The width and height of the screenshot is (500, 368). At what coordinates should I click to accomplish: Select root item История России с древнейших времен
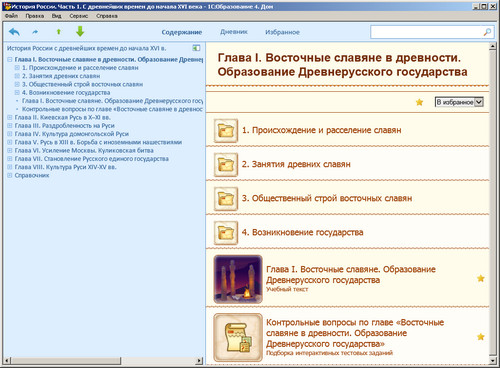(87, 48)
